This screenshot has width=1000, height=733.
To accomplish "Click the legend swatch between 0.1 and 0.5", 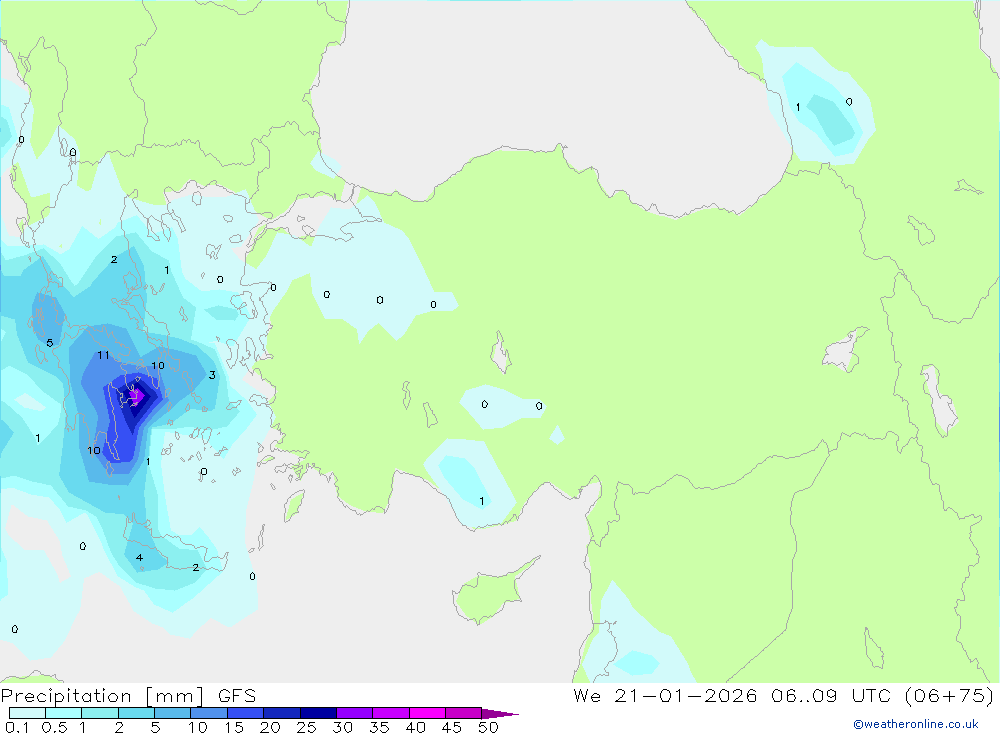I will 27,713.
